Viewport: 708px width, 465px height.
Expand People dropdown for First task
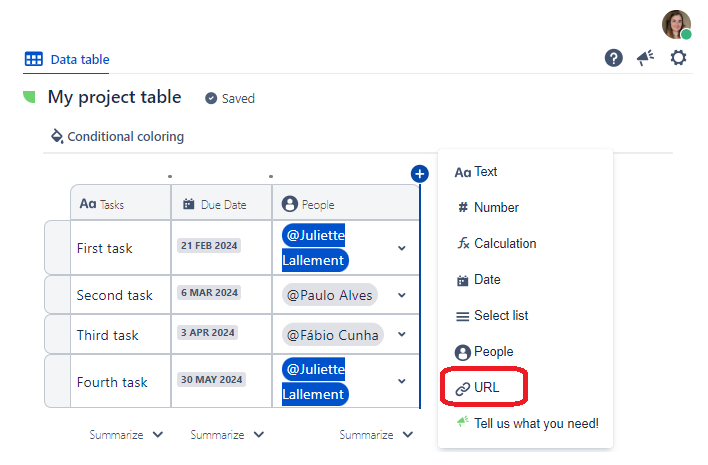(402, 248)
